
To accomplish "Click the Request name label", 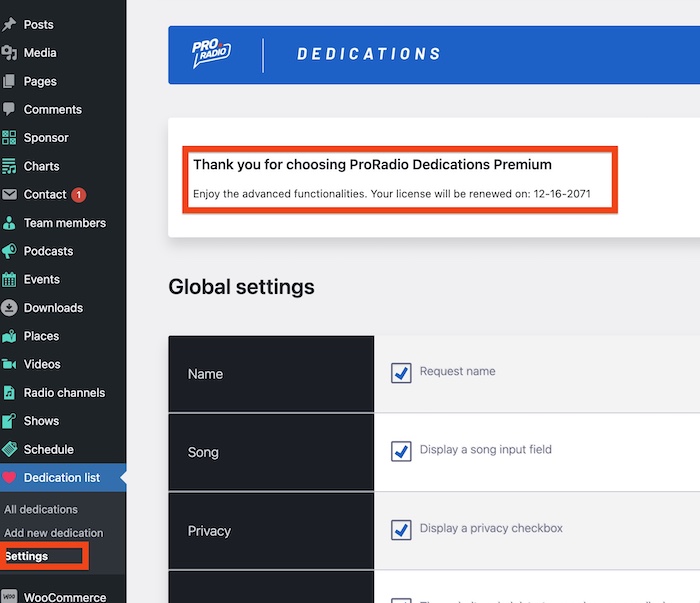I will (458, 371).
